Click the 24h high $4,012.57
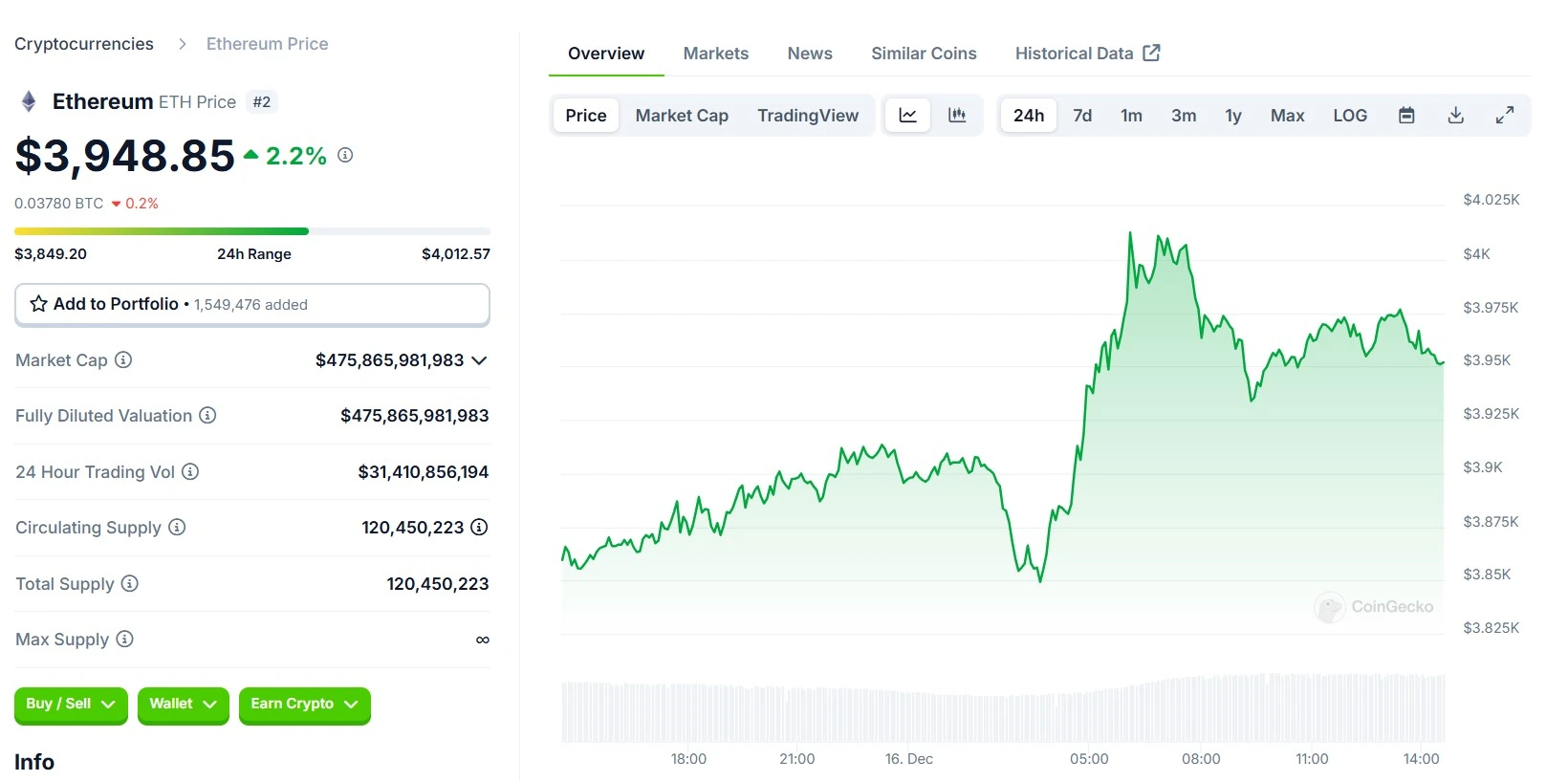The image size is (1568, 781). [456, 254]
